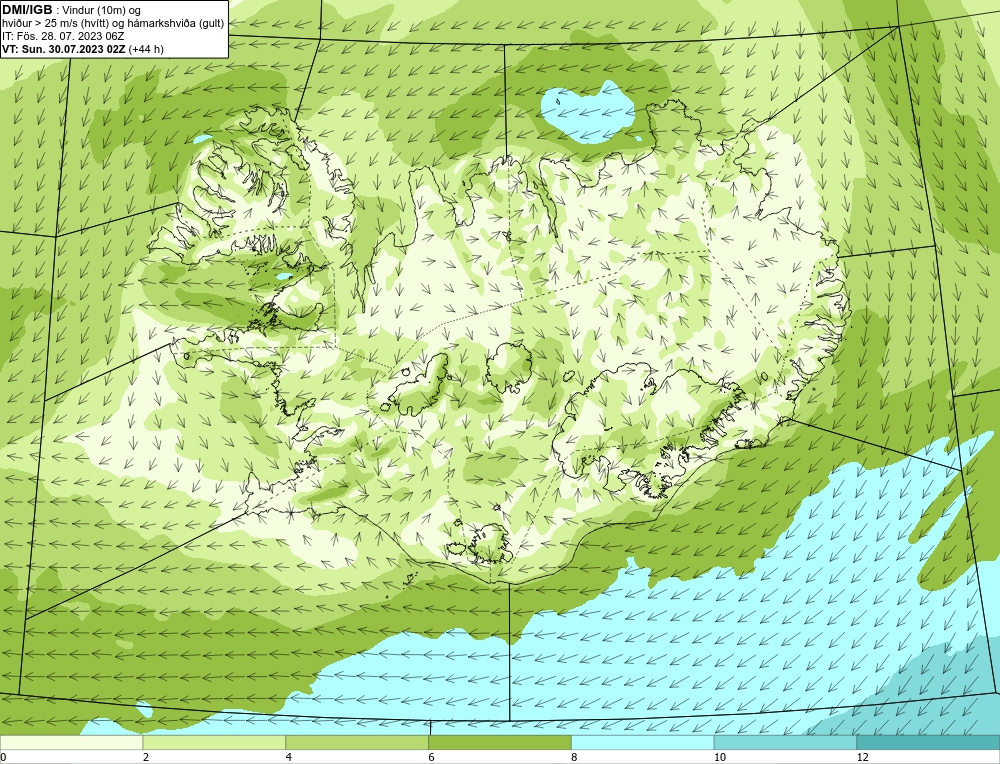Viewport: 1000px width, 764px height.
Task: Click the 10–12 m/s turquoise legend band
Action: (x=786, y=742)
